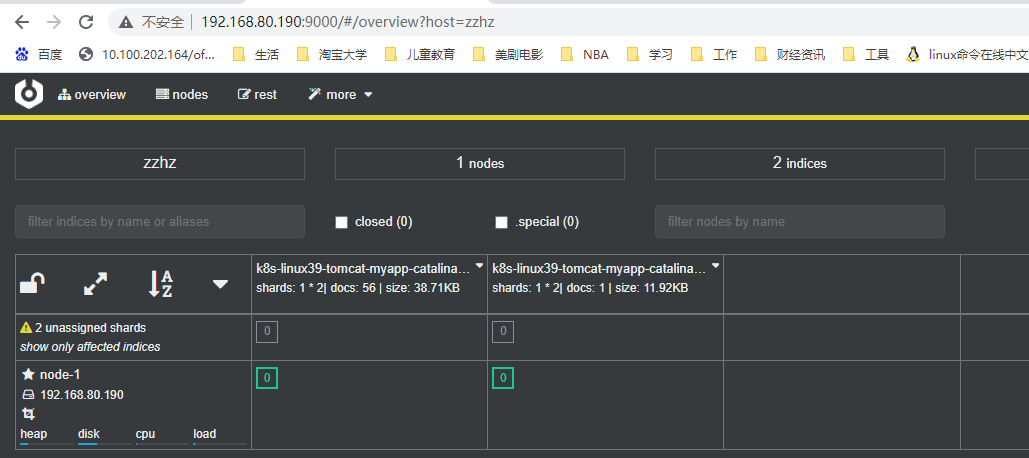Open the NBA bookmark folder
The height and width of the screenshot is (458, 1029).
click(585, 54)
